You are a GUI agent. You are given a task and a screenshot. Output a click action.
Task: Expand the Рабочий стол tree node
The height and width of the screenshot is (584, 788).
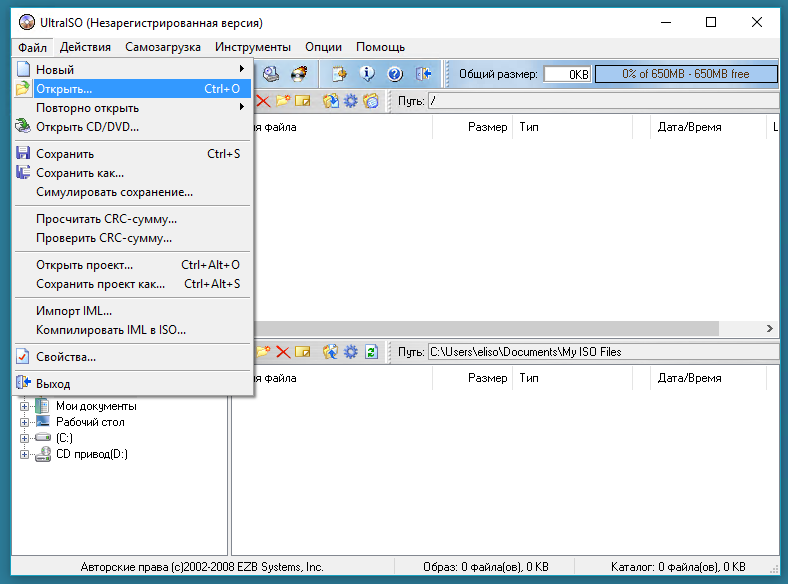(24, 422)
